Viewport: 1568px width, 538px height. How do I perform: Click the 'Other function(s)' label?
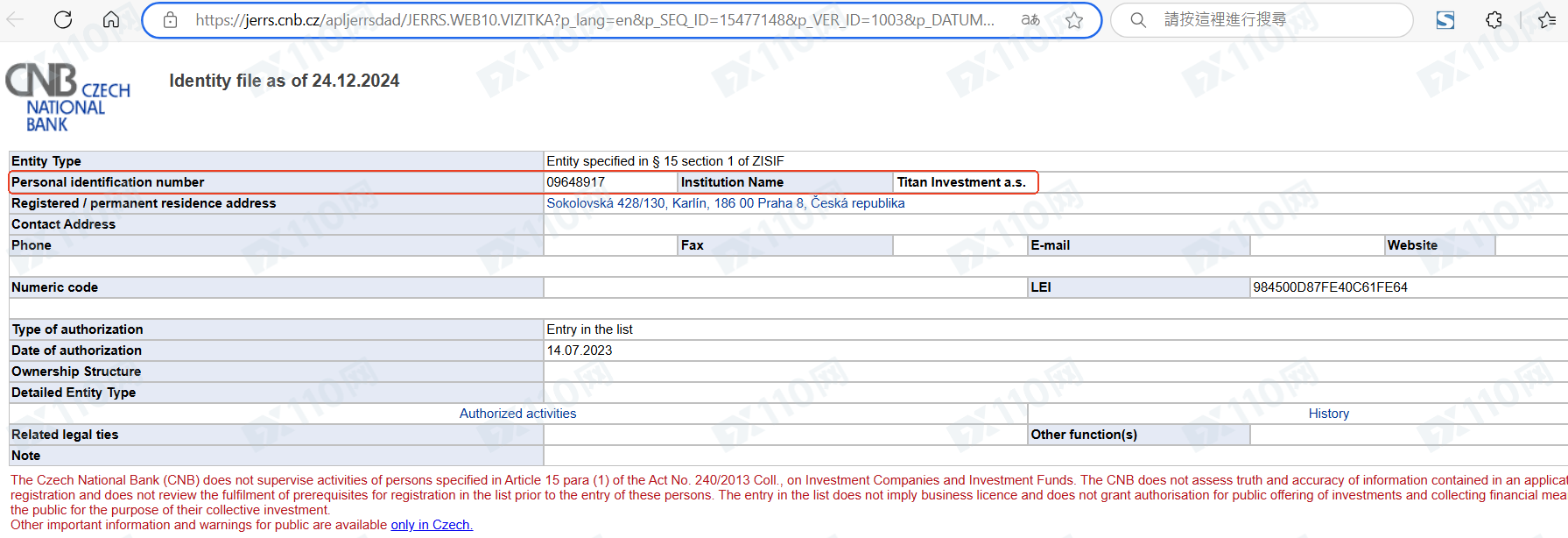1084,435
